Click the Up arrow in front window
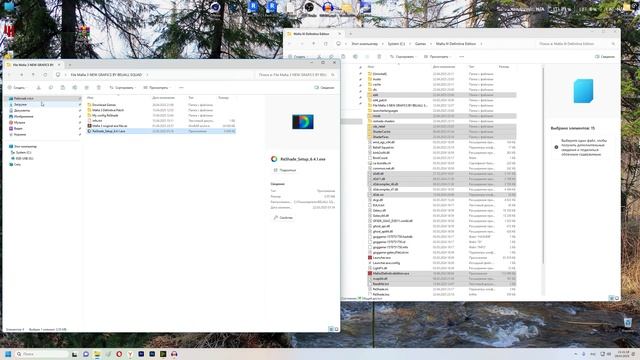This screenshot has width=640, height=360. [x=33, y=75]
